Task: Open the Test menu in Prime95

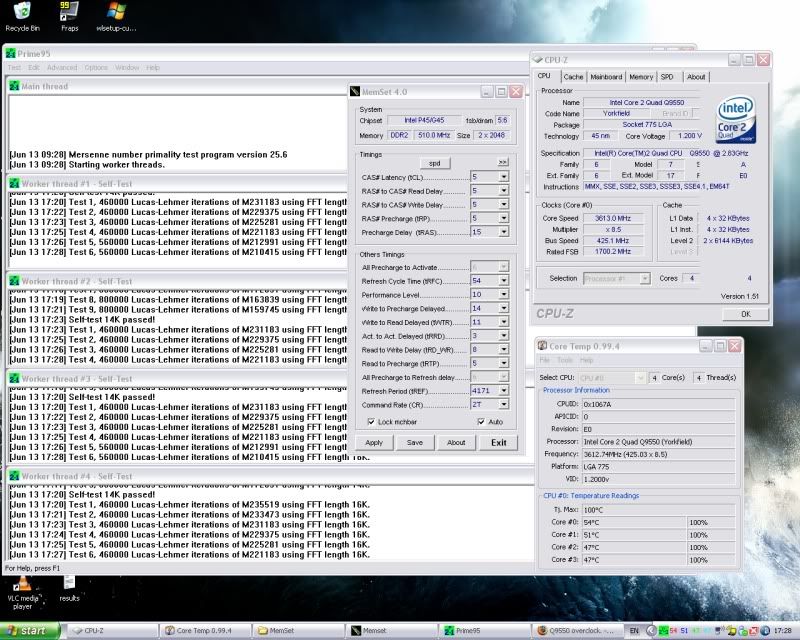Action: coord(14,67)
